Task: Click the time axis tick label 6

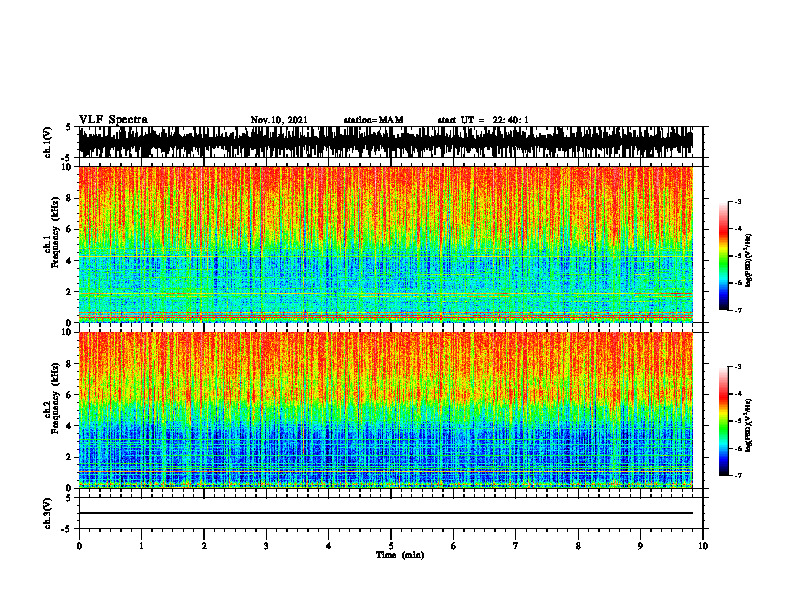Action: click(454, 546)
